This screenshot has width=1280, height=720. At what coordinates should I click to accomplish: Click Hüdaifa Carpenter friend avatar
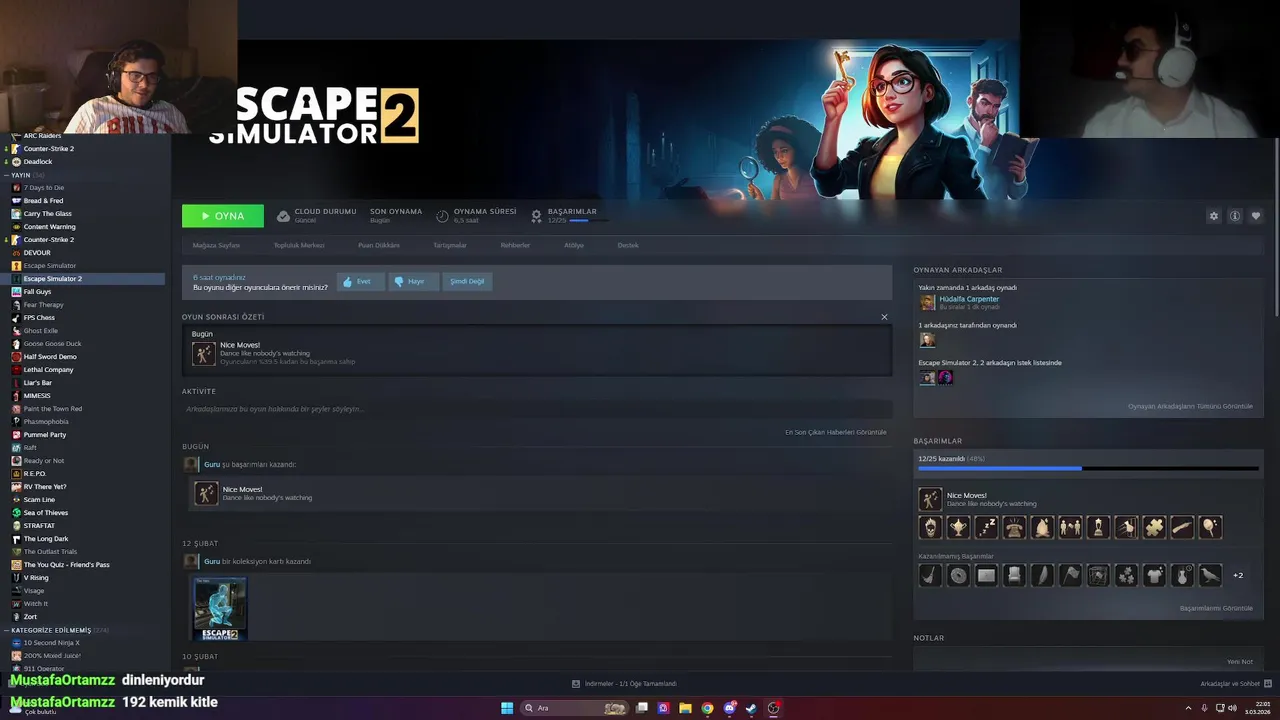click(x=928, y=302)
